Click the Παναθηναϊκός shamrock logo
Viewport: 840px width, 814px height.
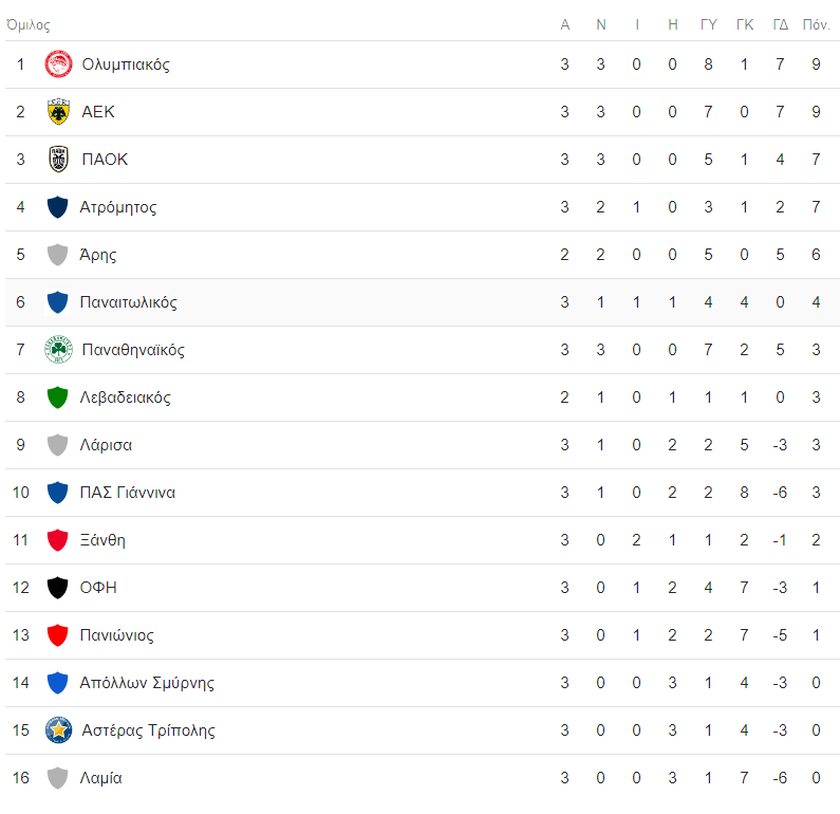coord(58,349)
